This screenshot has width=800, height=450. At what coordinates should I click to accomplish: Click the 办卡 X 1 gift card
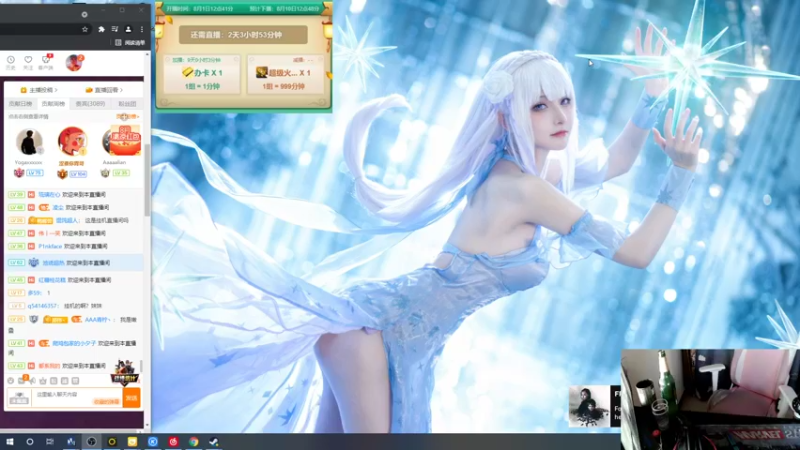point(202,74)
